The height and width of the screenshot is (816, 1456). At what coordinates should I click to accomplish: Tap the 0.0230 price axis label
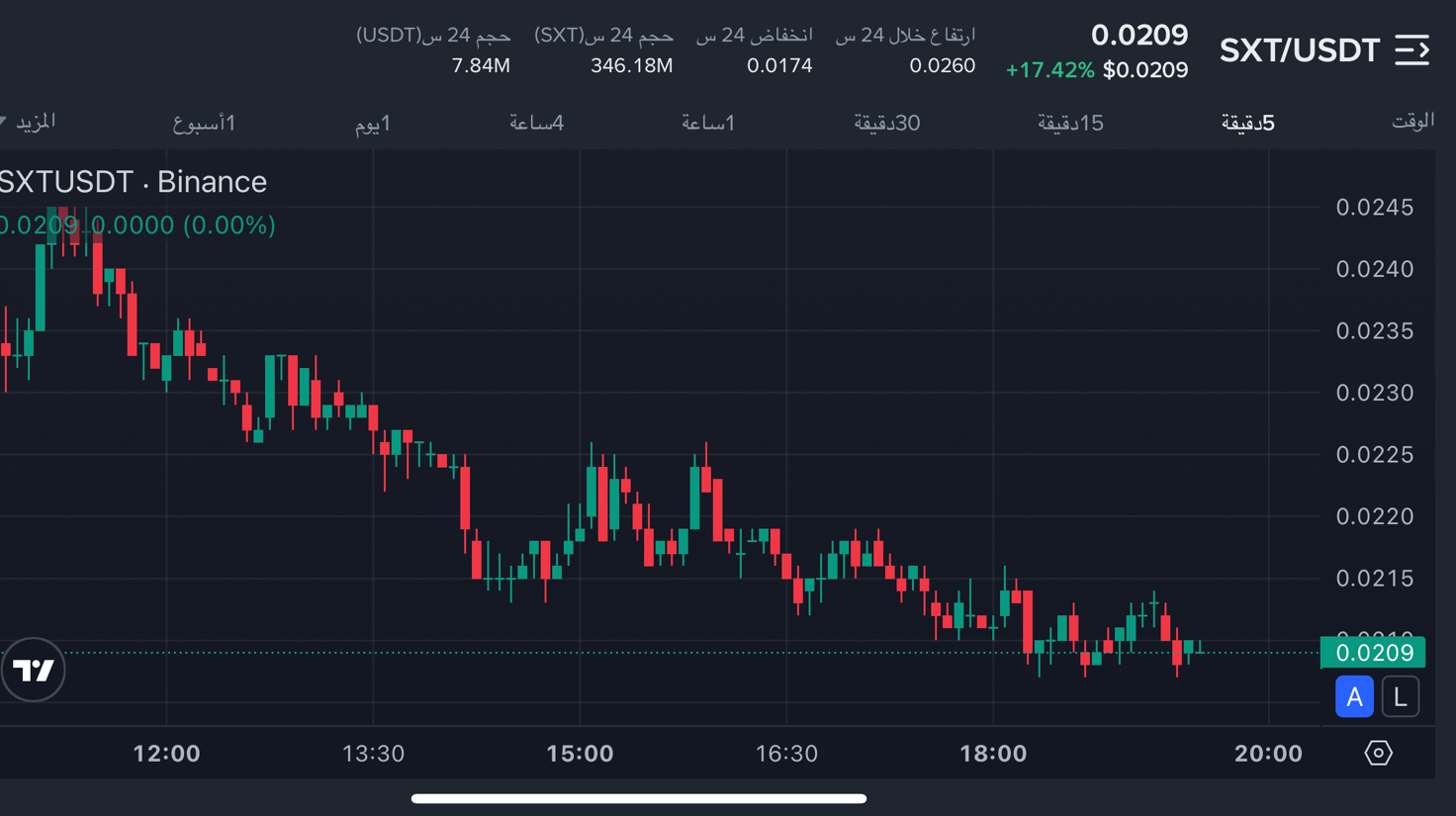[x=1374, y=393]
